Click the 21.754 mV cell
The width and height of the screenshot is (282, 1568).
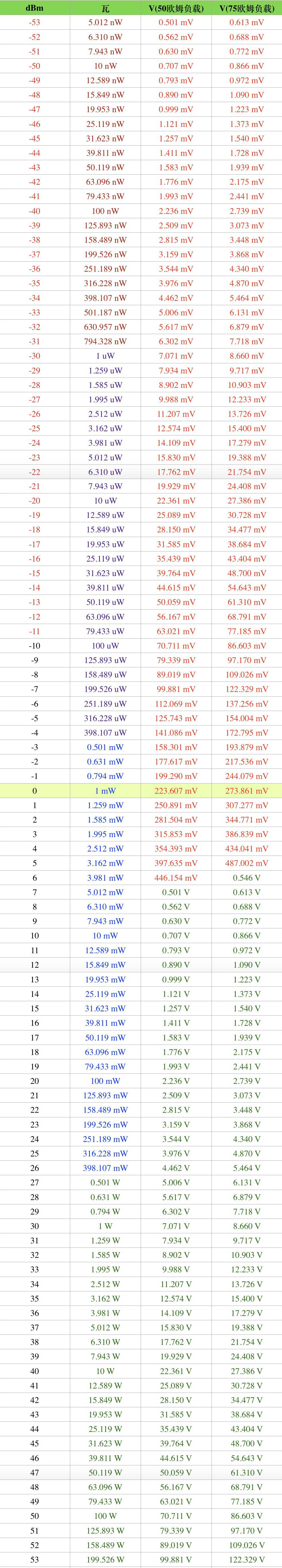coord(247,472)
